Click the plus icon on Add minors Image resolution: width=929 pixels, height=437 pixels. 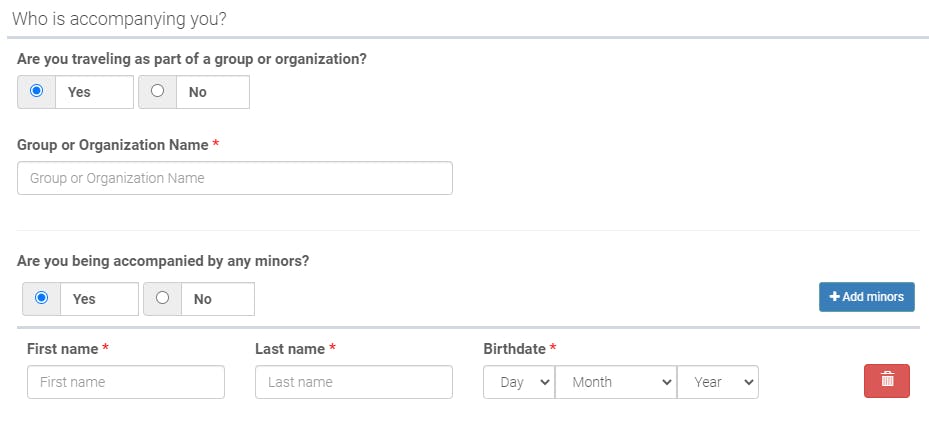[835, 297]
